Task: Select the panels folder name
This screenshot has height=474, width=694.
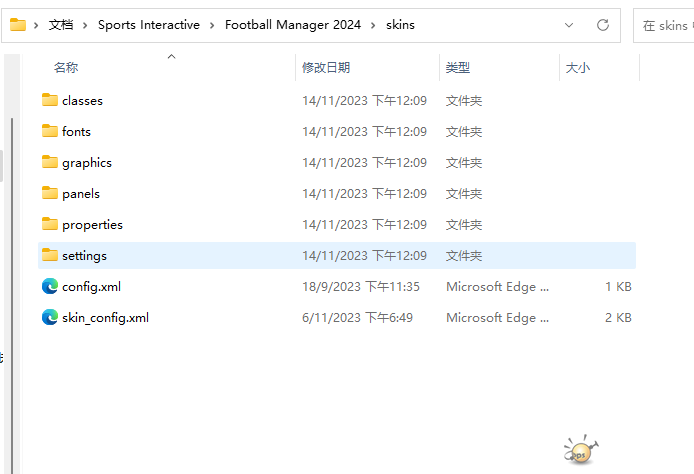Action: [81, 194]
